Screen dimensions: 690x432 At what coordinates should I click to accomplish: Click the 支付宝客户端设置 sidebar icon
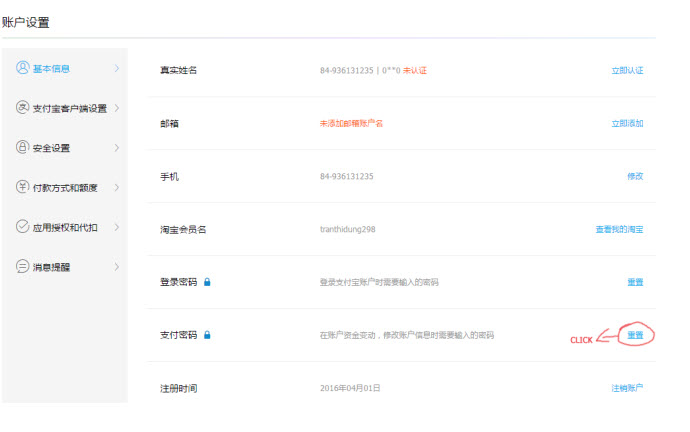coord(23,108)
